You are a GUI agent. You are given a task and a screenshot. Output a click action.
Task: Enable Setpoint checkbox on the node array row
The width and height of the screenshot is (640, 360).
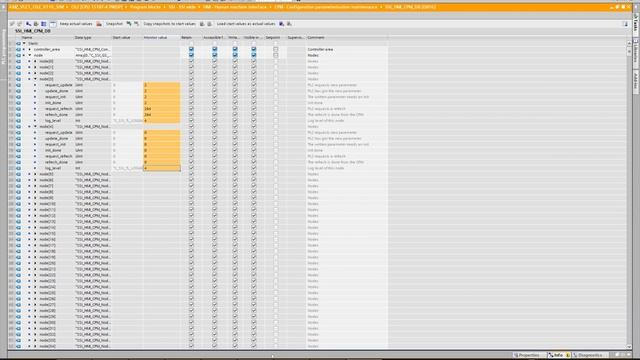click(276, 55)
